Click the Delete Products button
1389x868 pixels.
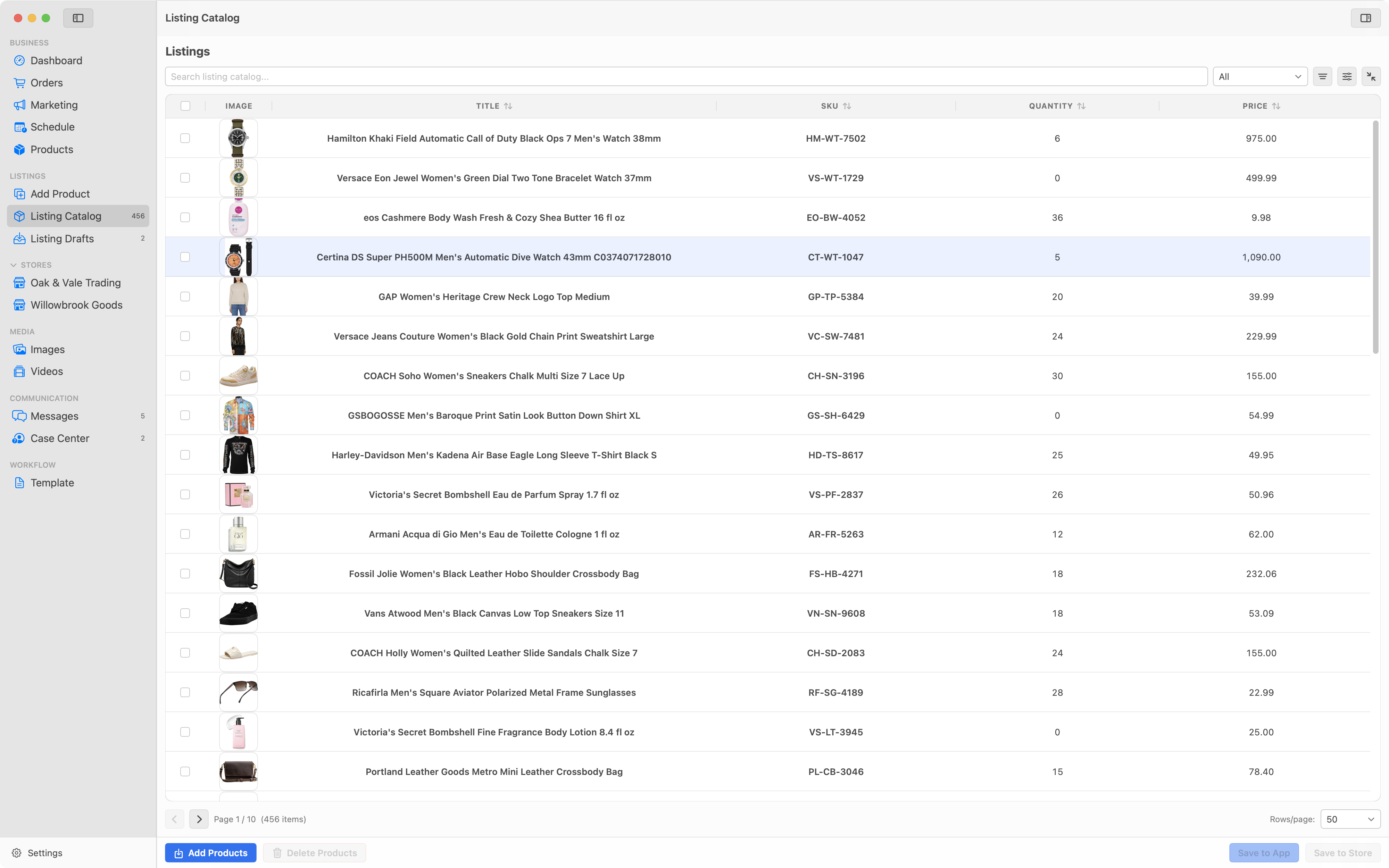tap(315, 852)
